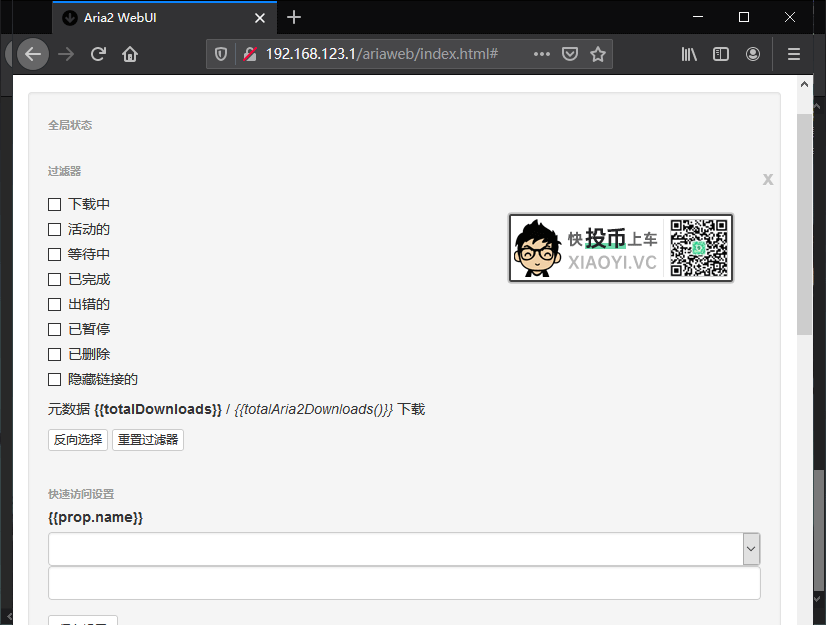This screenshot has height=625, width=826.
Task: Check the 已完成 filter checkbox
Action: coord(55,279)
